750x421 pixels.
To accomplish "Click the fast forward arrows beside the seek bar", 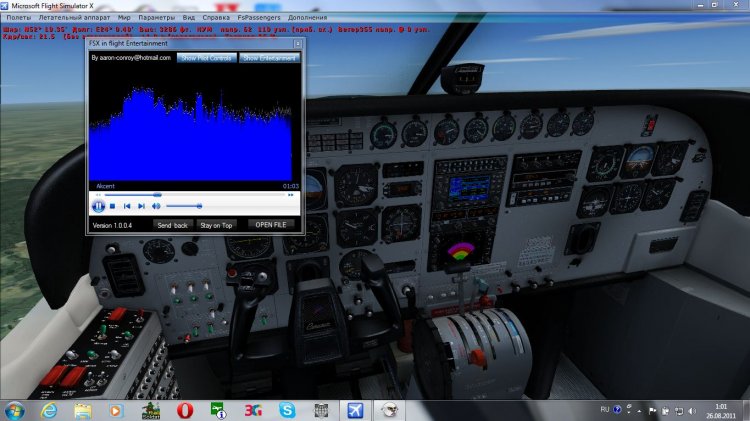I will click(x=290, y=195).
